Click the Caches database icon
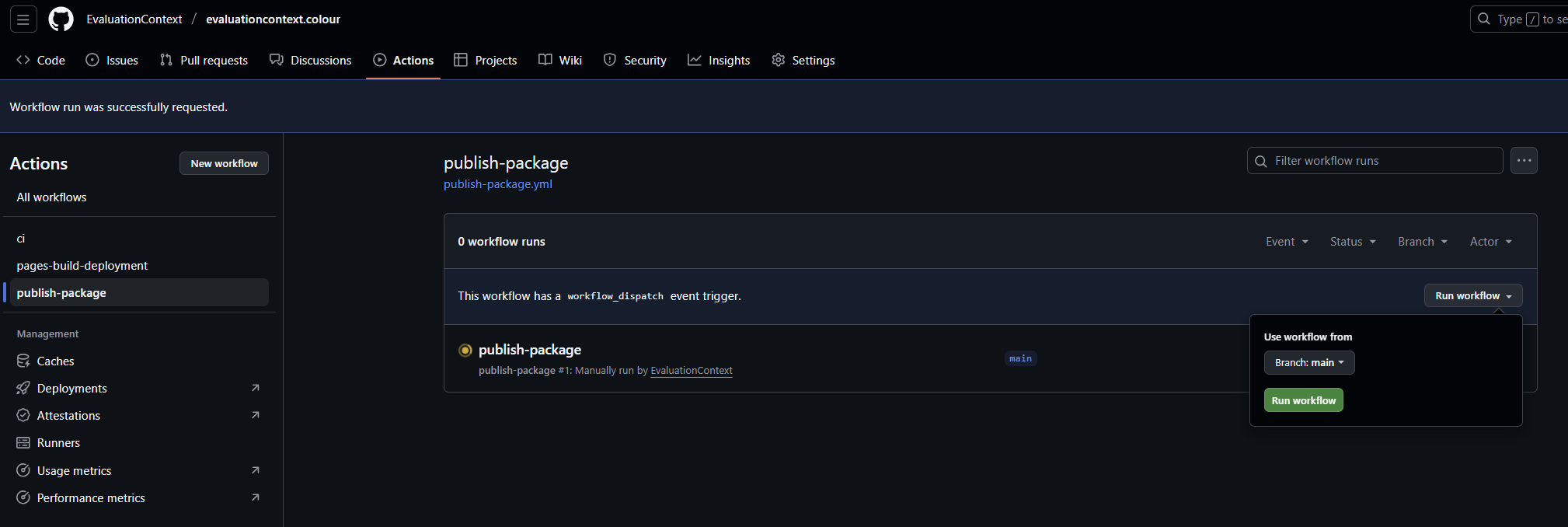This screenshot has height=527, width=1568. click(x=23, y=361)
